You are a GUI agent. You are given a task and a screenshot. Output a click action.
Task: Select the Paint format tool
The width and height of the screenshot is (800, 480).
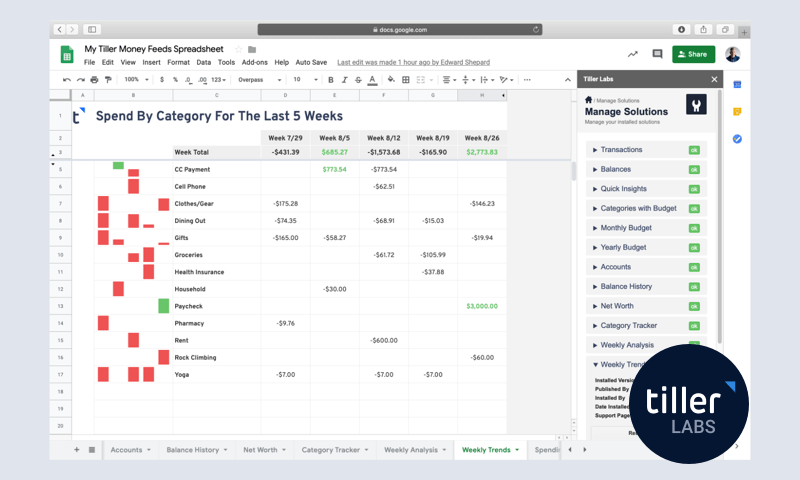pos(108,80)
